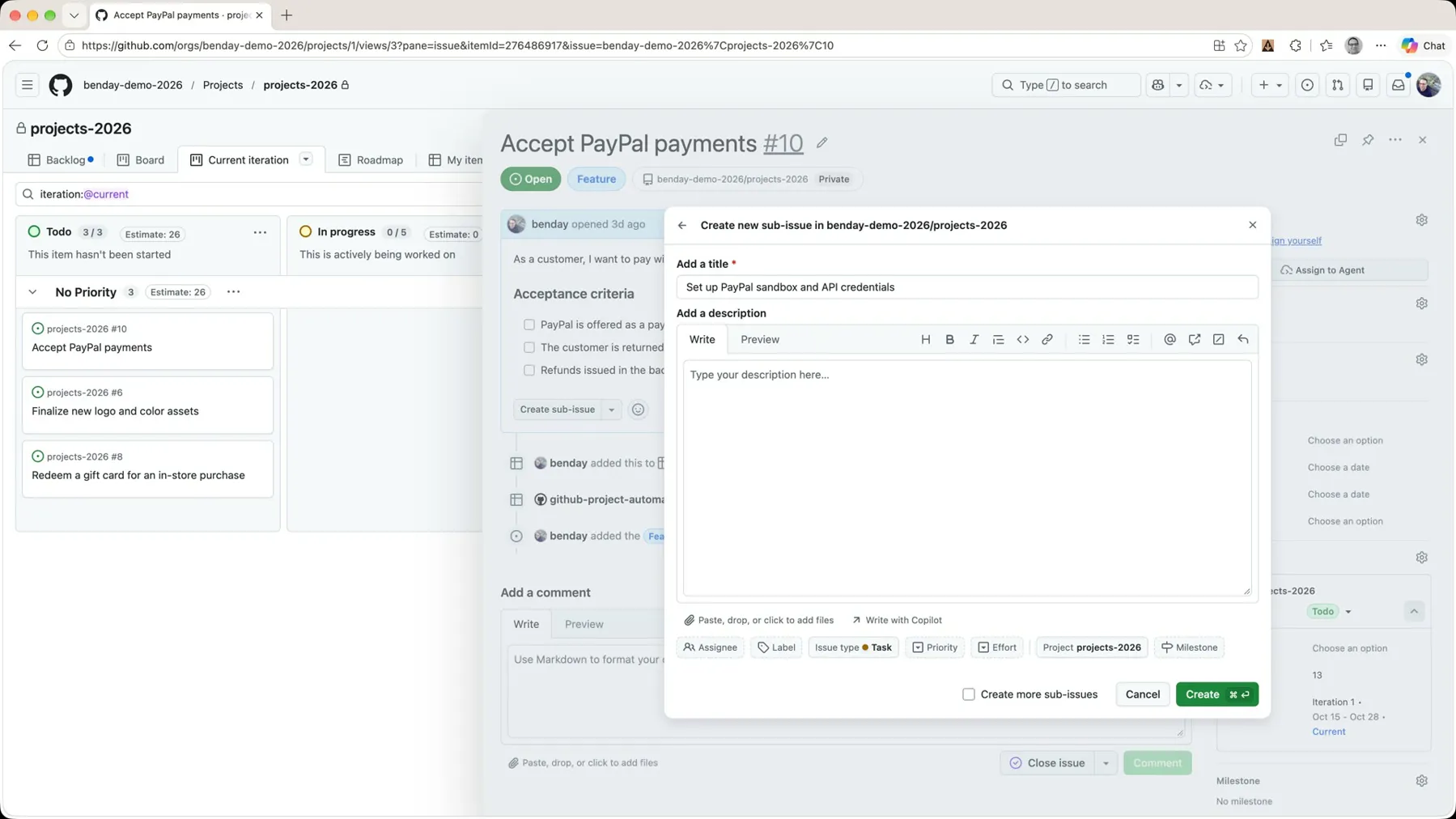Switch to Preview tab in description
Viewport: 1456px width, 819px height.
tap(760, 339)
